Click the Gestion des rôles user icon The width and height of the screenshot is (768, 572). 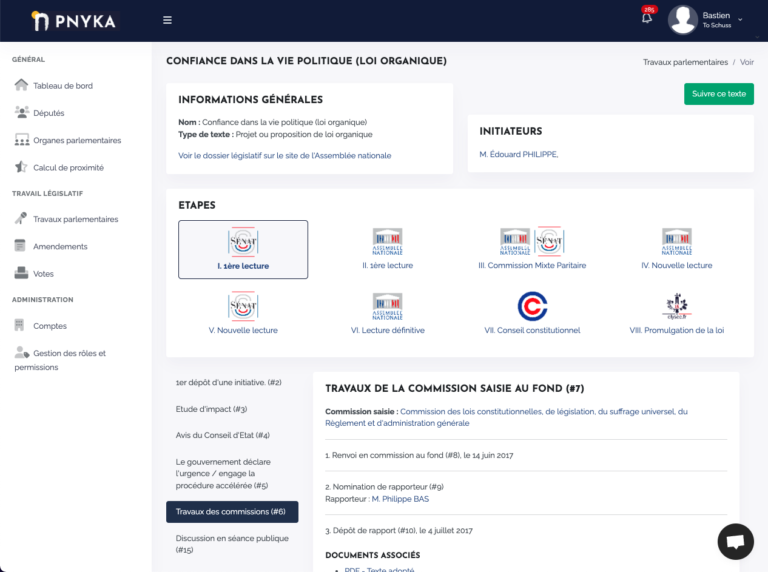(22, 352)
